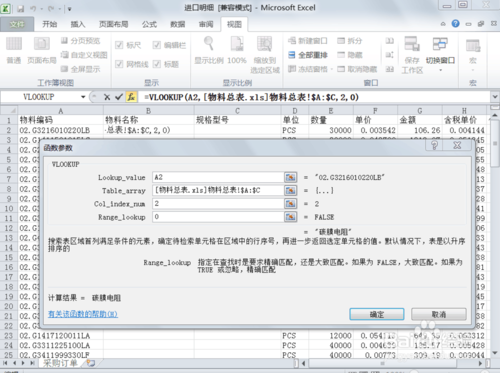Click the Lookup_value input field

tap(218, 177)
